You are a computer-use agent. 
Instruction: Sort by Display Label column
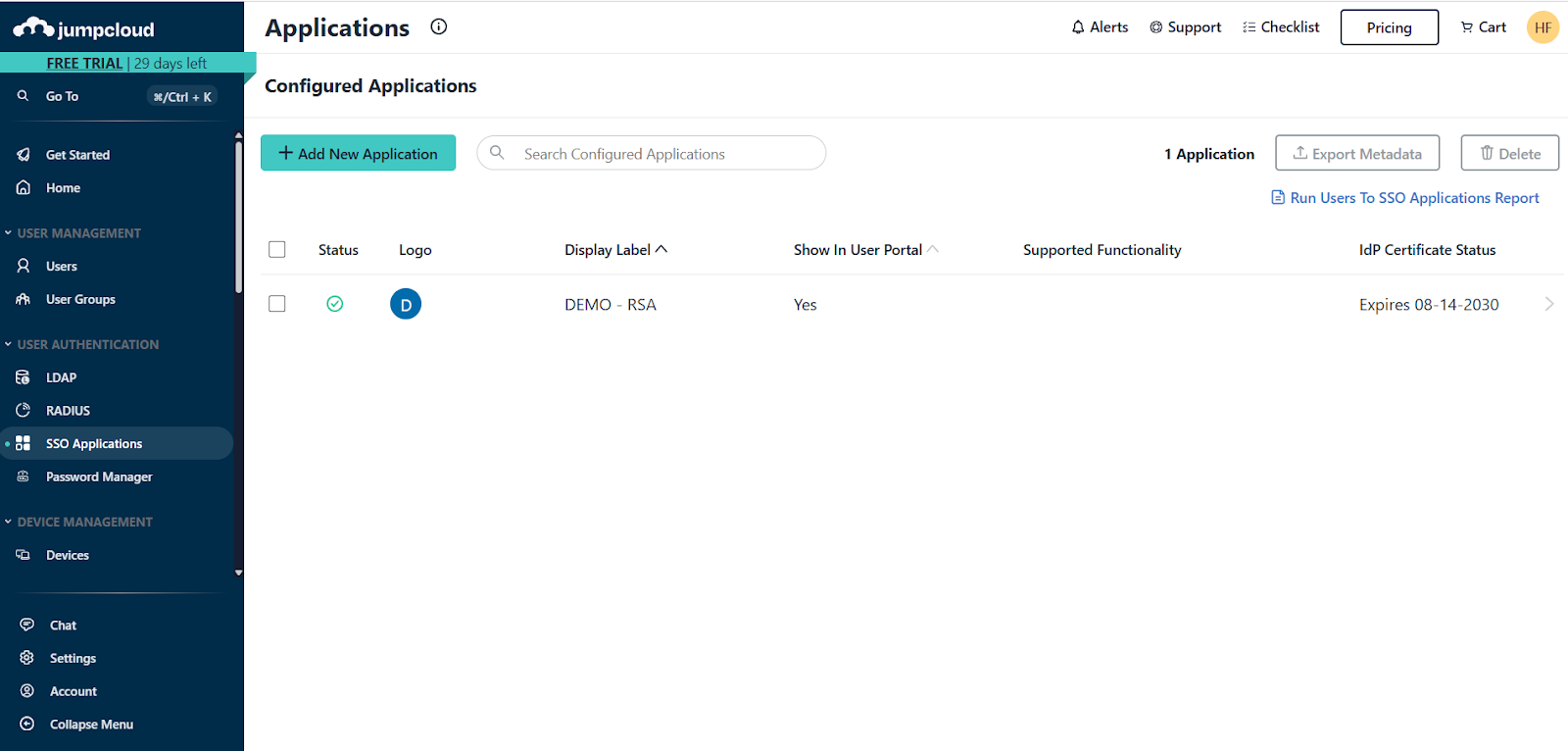[x=615, y=250]
